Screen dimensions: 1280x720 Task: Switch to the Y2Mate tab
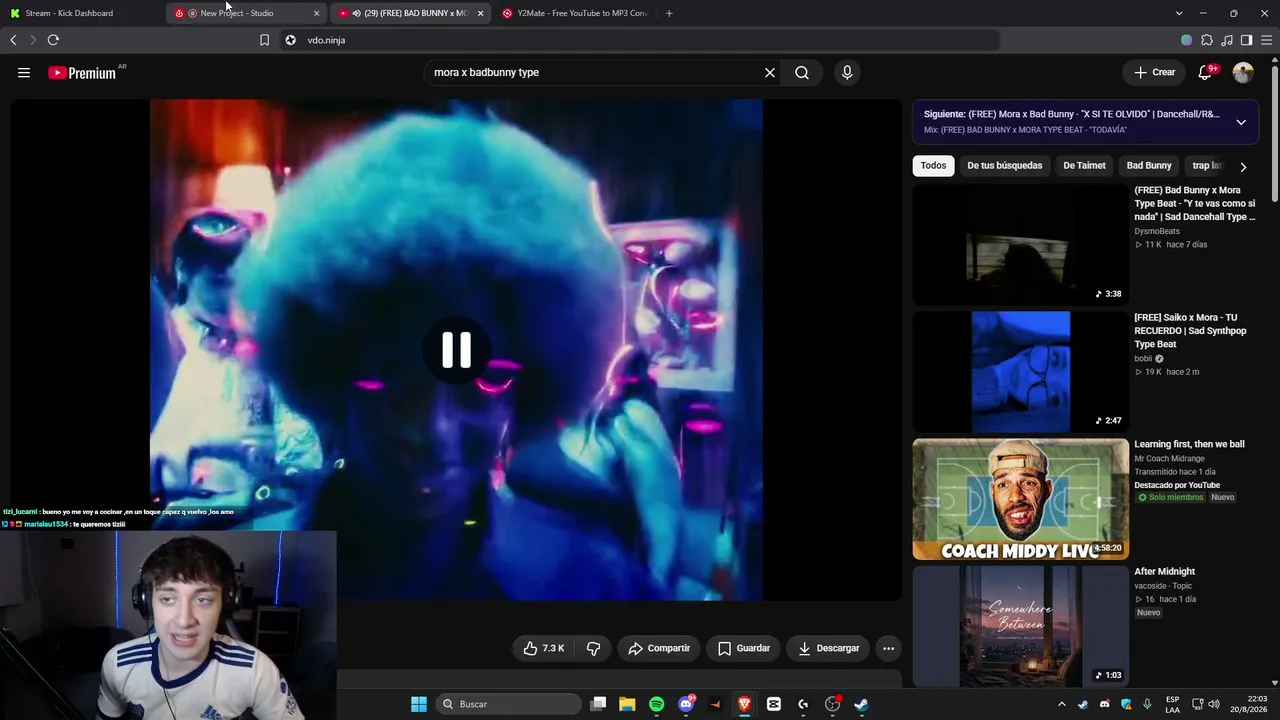575,13
